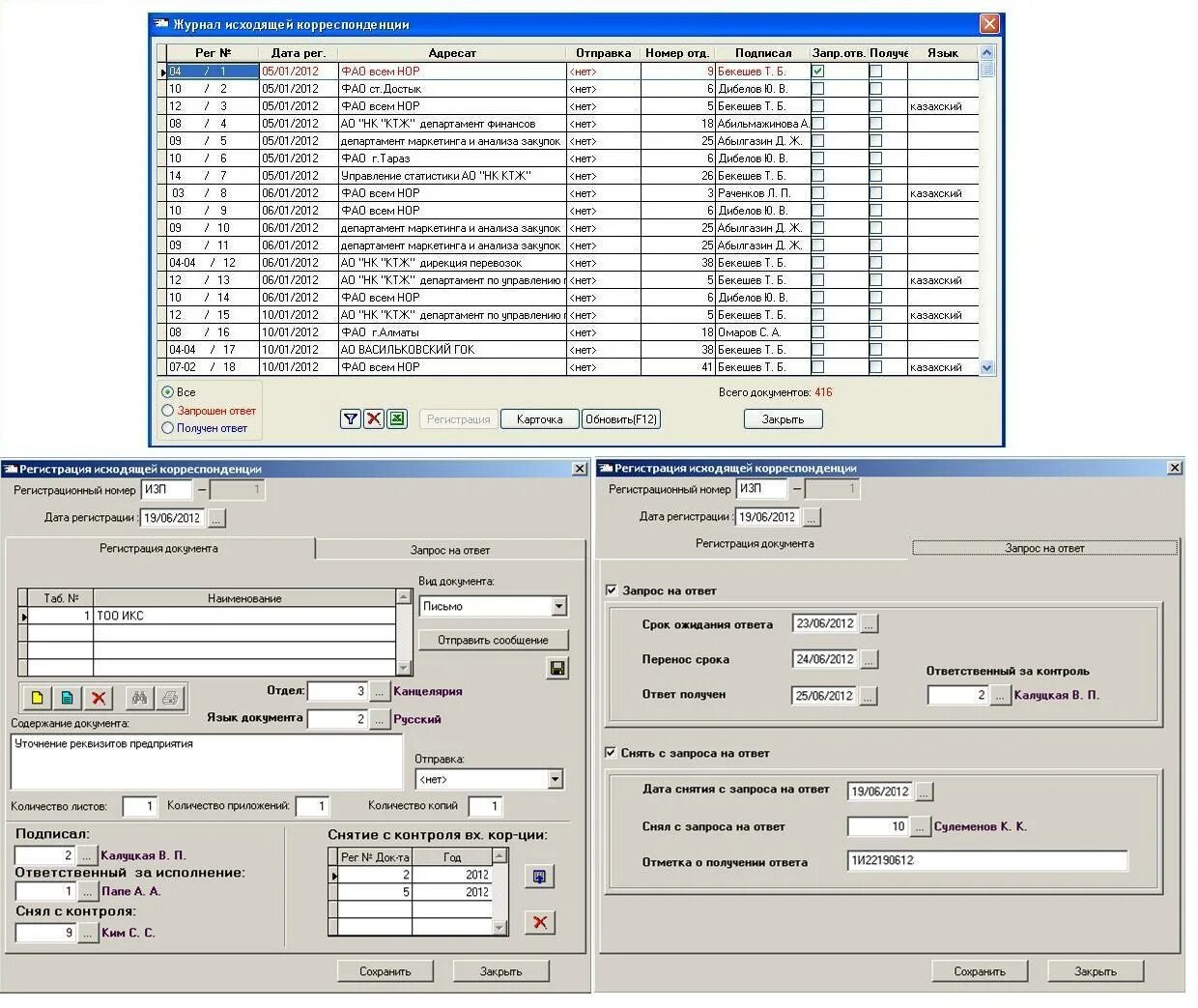Click the blue add icon beside control removal table
This screenshot has height=1008, width=1198.
click(x=540, y=877)
